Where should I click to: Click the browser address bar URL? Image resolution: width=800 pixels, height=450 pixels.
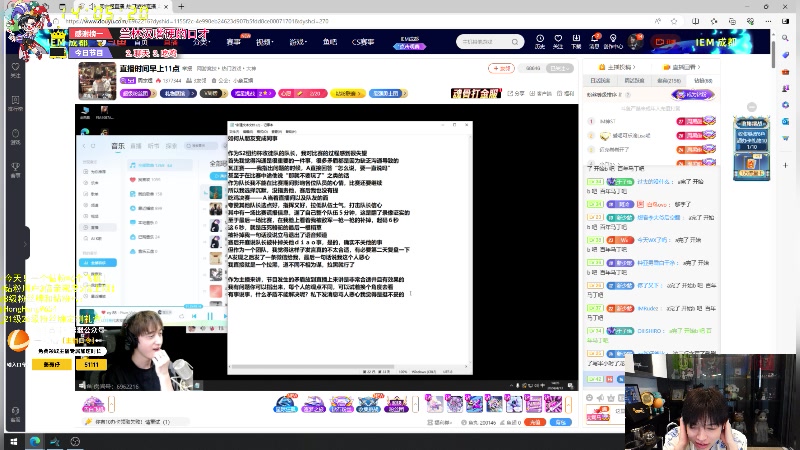(197, 21)
